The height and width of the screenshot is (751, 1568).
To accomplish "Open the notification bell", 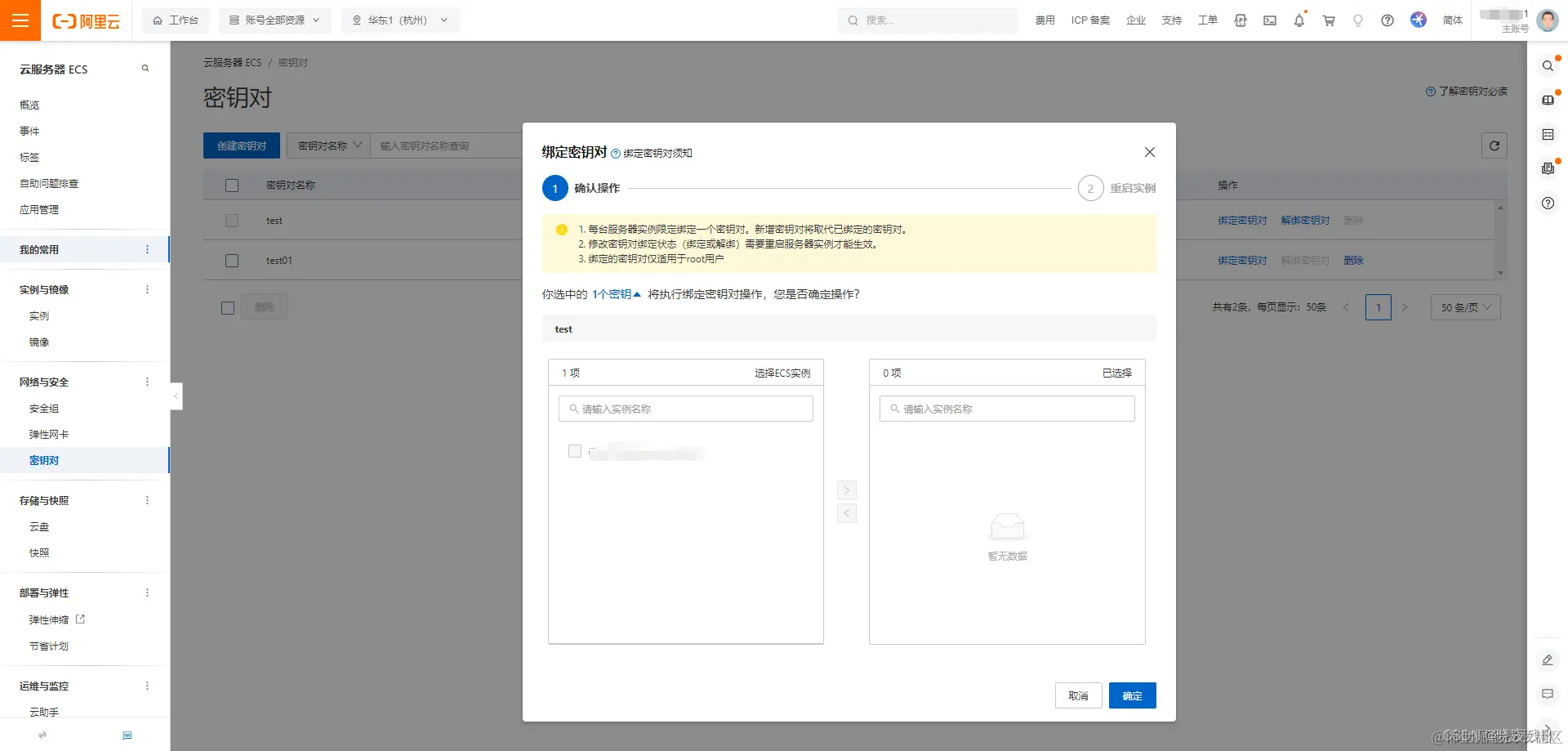I will pyautogui.click(x=1299, y=20).
